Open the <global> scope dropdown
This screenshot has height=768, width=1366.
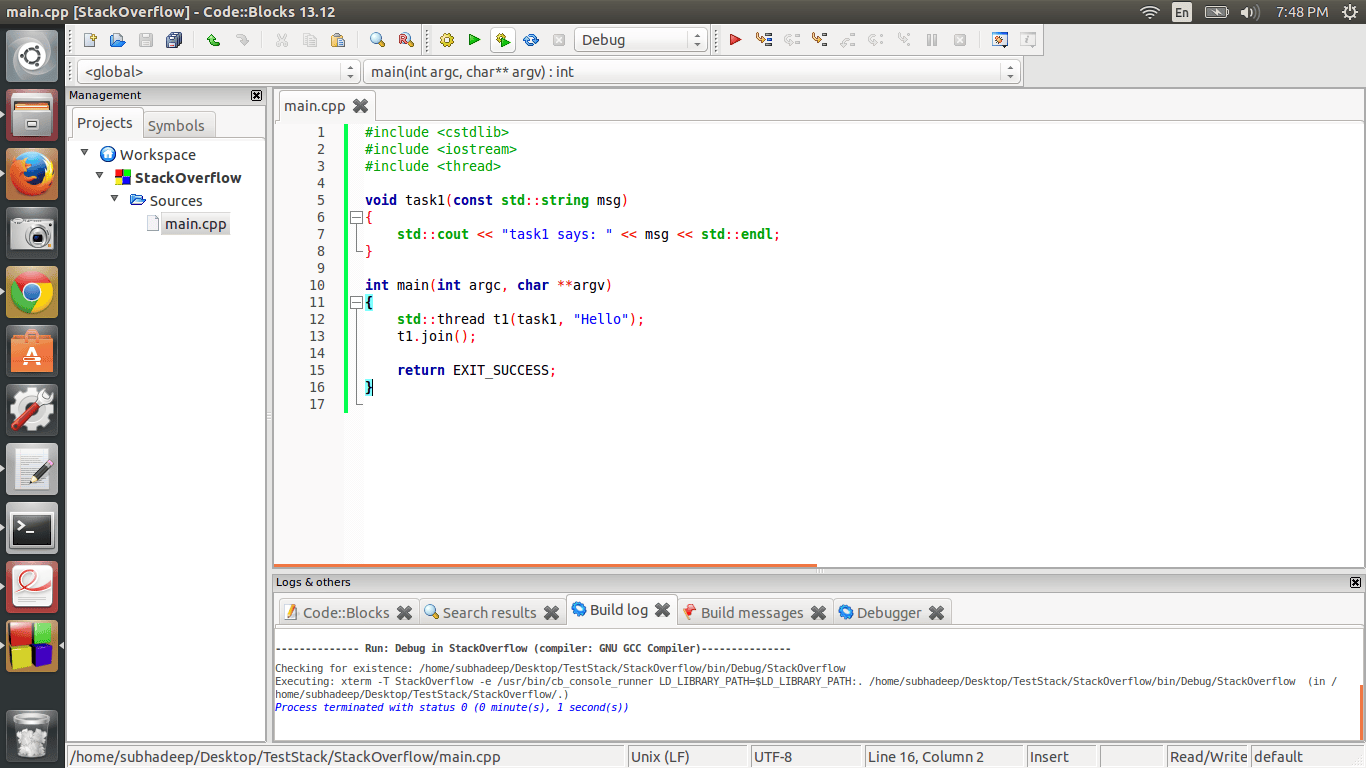(x=218, y=72)
